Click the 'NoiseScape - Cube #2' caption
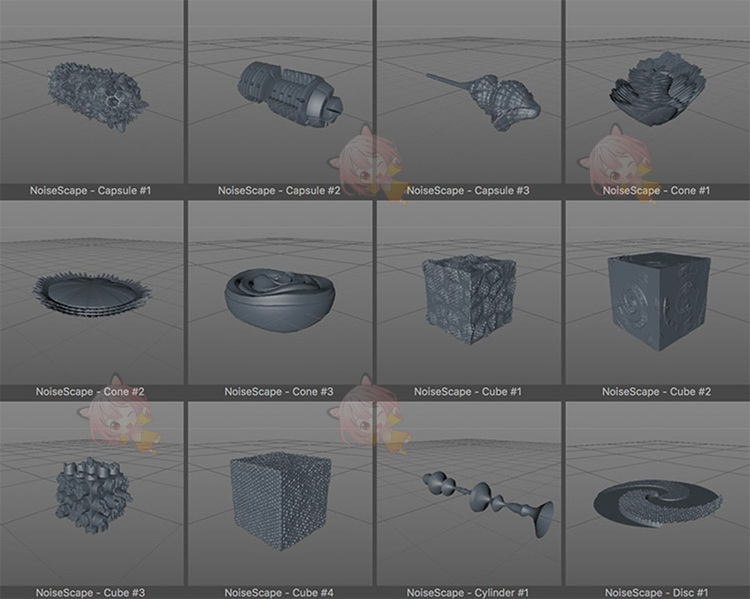The height and width of the screenshot is (599, 750). 656,391
